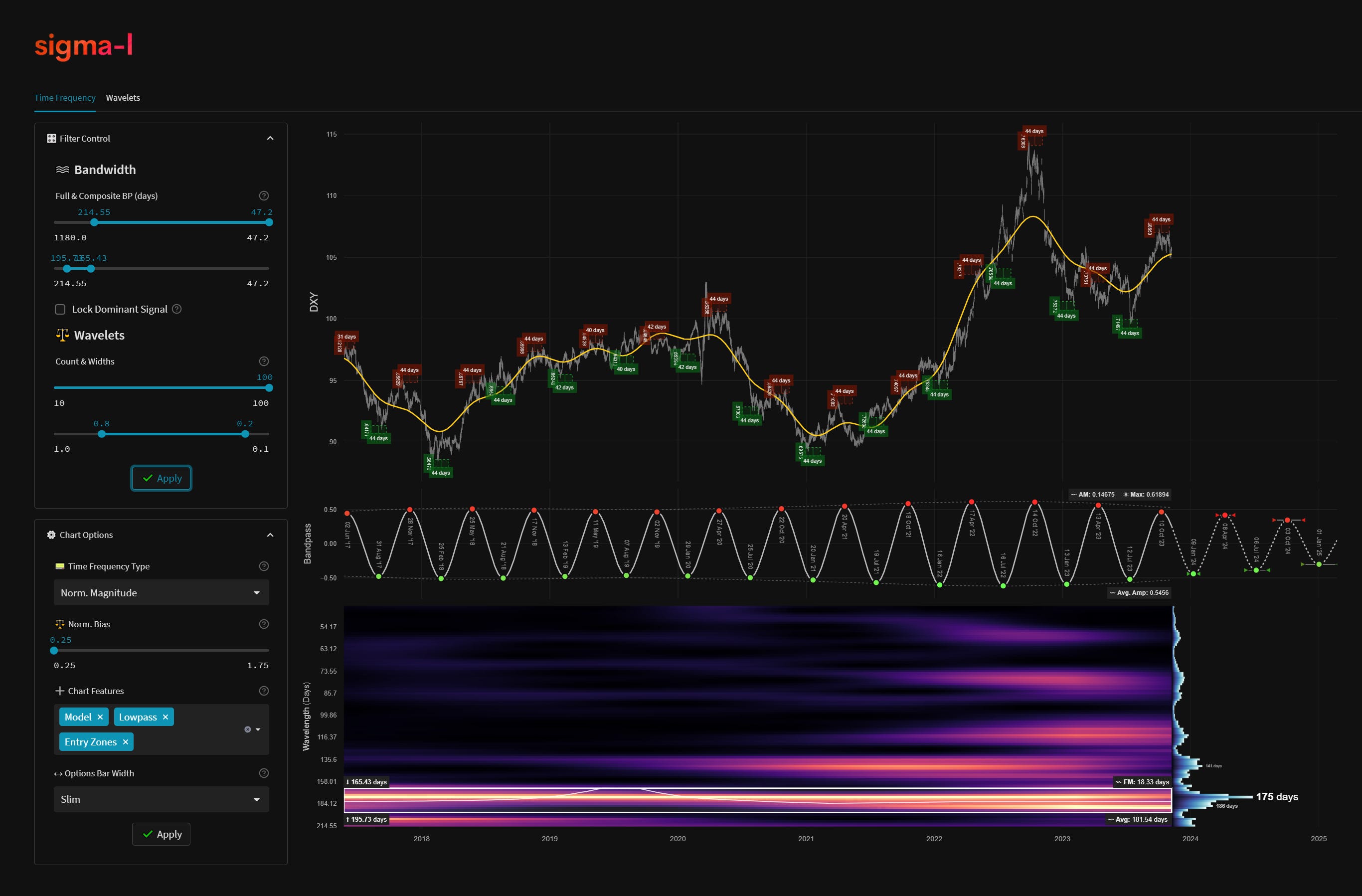
Task: Click the 165.43 days band label
Action: (x=367, y=782)
